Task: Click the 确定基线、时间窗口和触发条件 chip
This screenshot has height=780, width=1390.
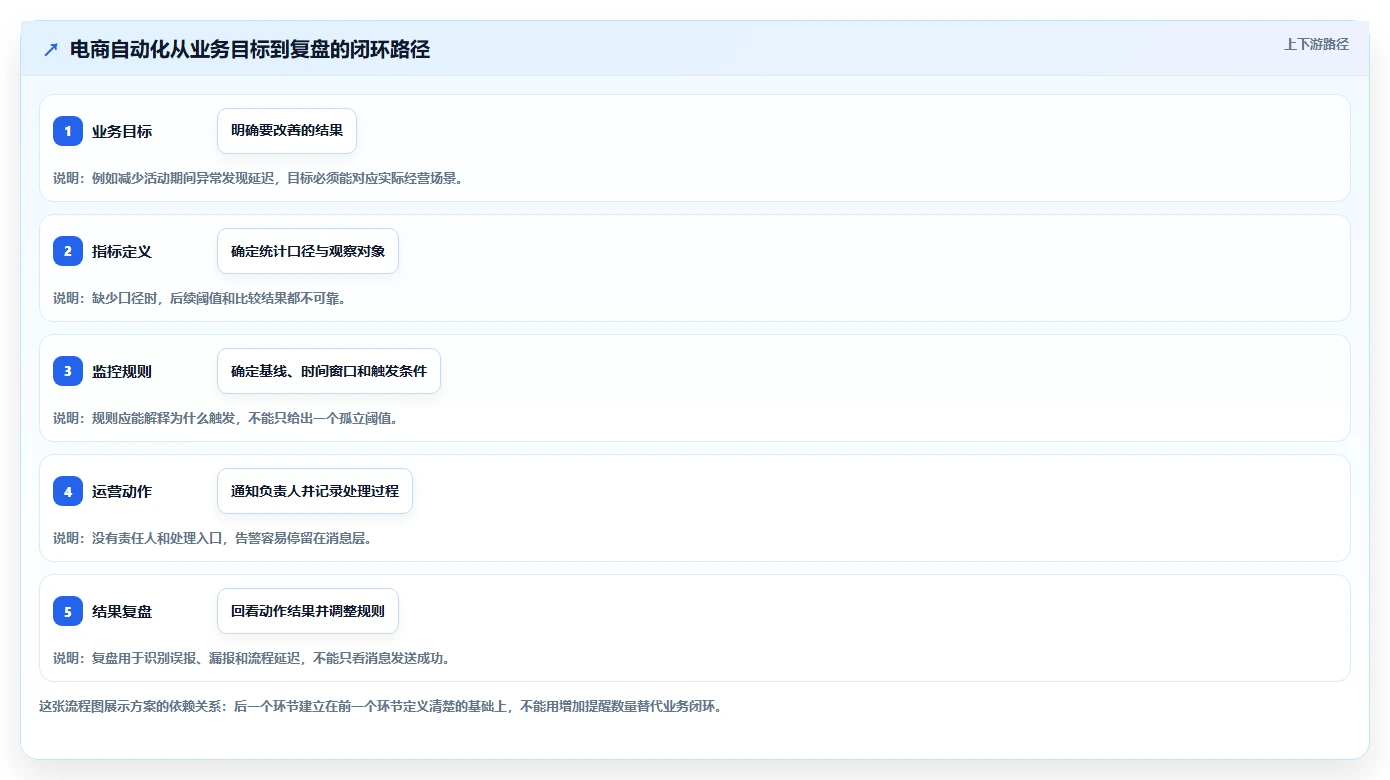Action: (329, 371)
